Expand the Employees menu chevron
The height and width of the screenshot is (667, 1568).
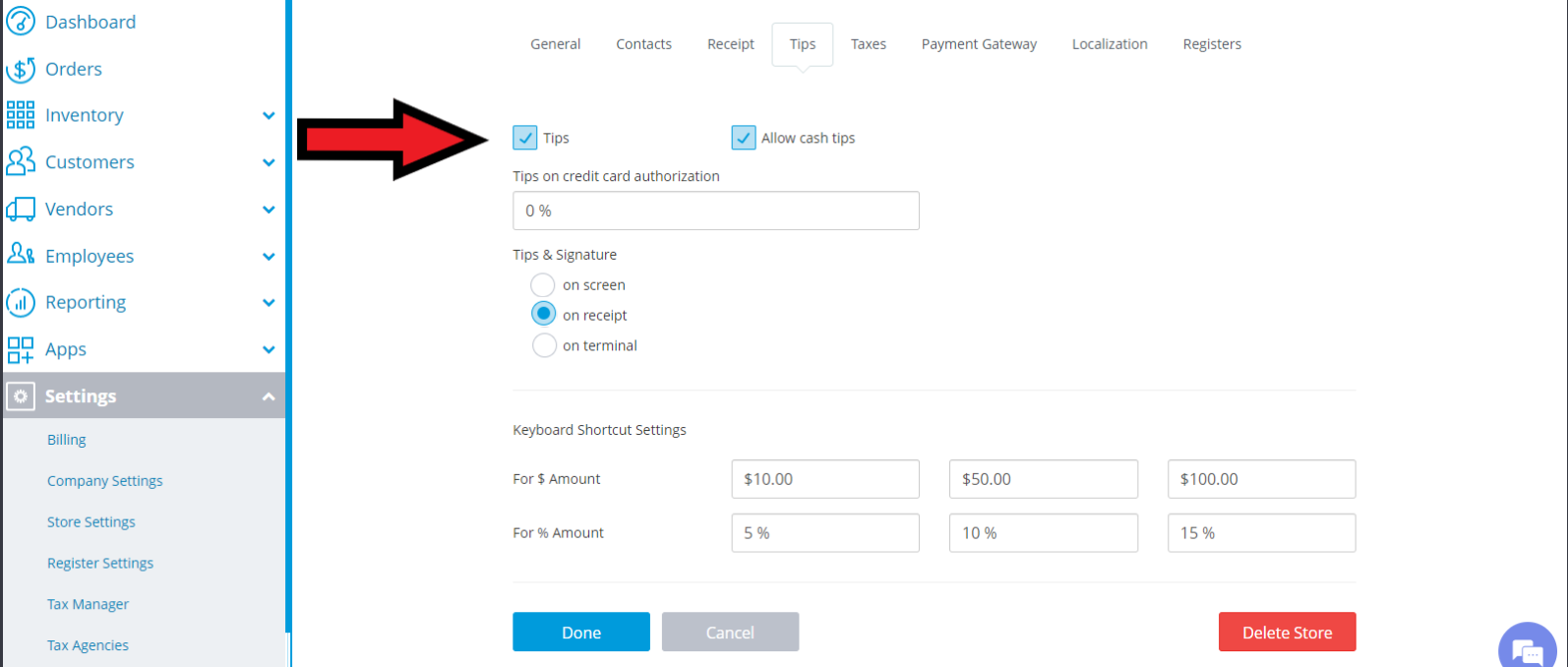pos(269,257)
